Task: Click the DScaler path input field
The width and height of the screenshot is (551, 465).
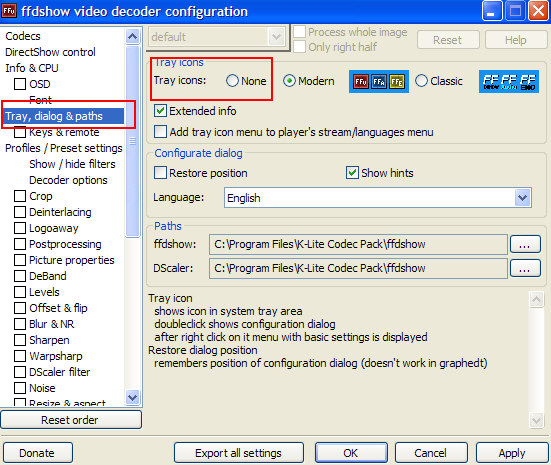Action: (x=358, y=268)
